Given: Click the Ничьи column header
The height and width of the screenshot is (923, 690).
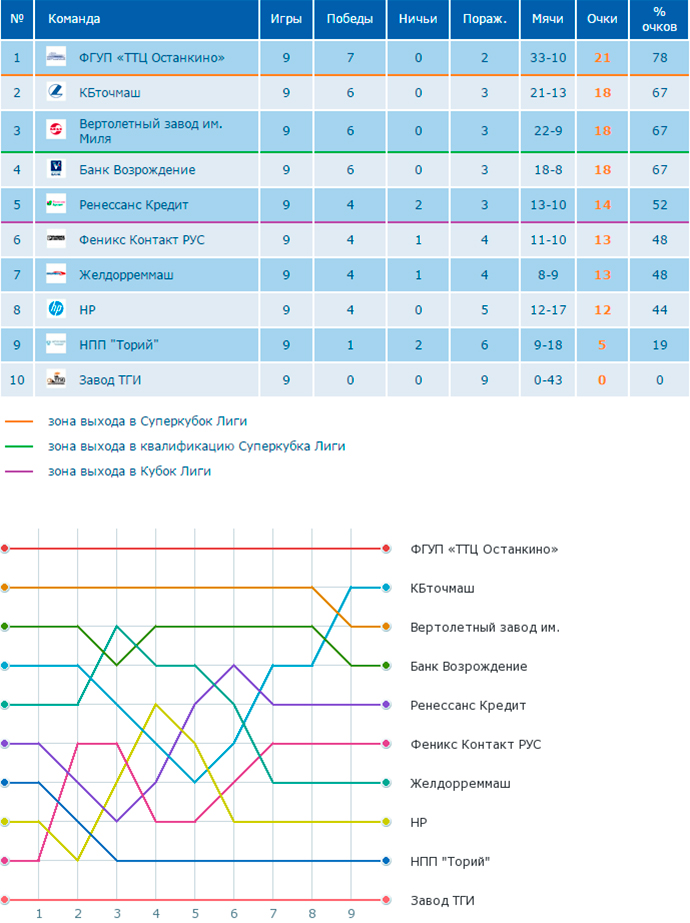Looking at the screenshot, I should click(418, 19).
